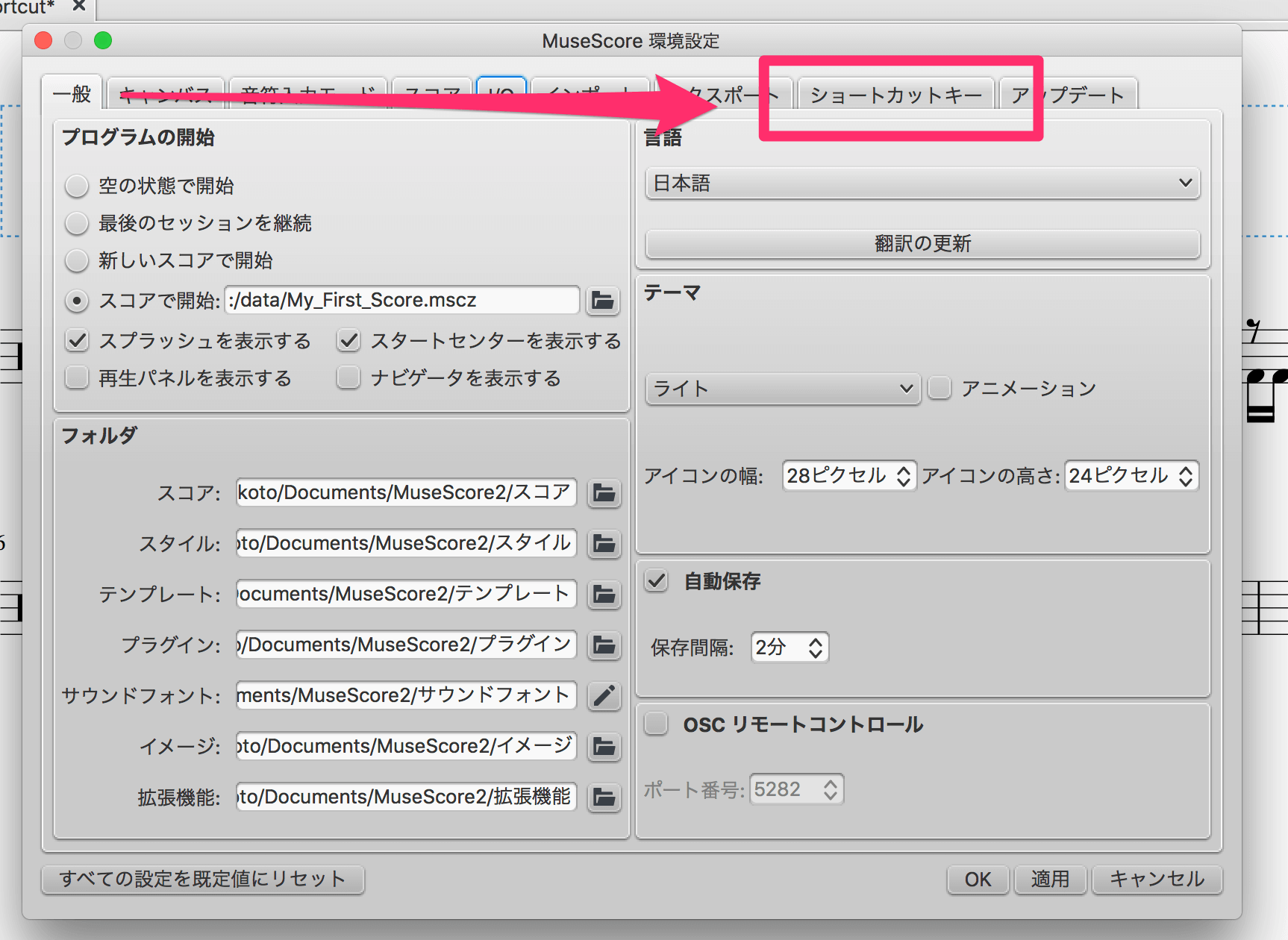1288x940 pixels.
Task: Click the startup score path field
Action: click(402, 300)
